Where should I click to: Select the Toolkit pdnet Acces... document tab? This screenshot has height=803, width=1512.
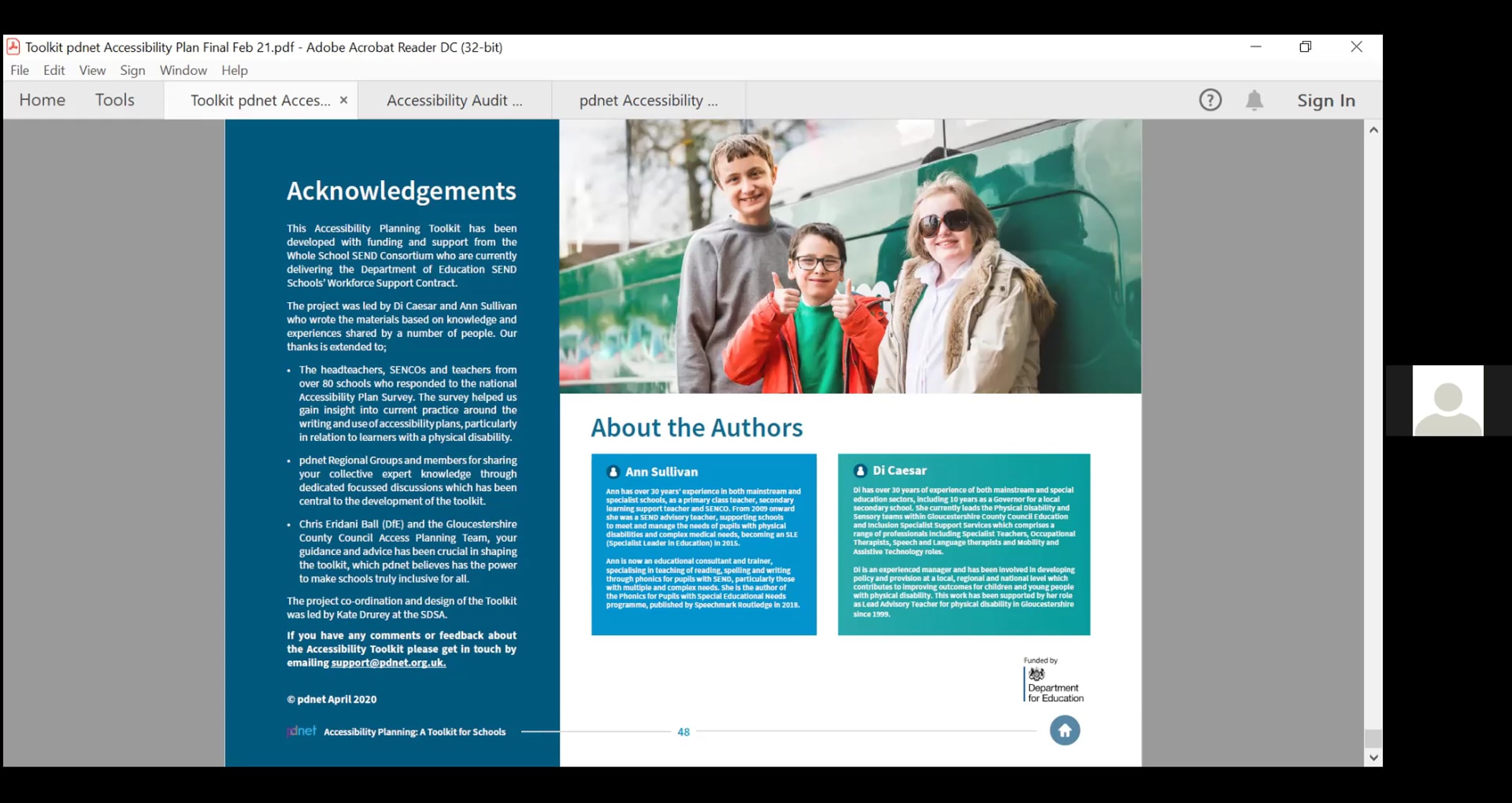coord(260,100)
